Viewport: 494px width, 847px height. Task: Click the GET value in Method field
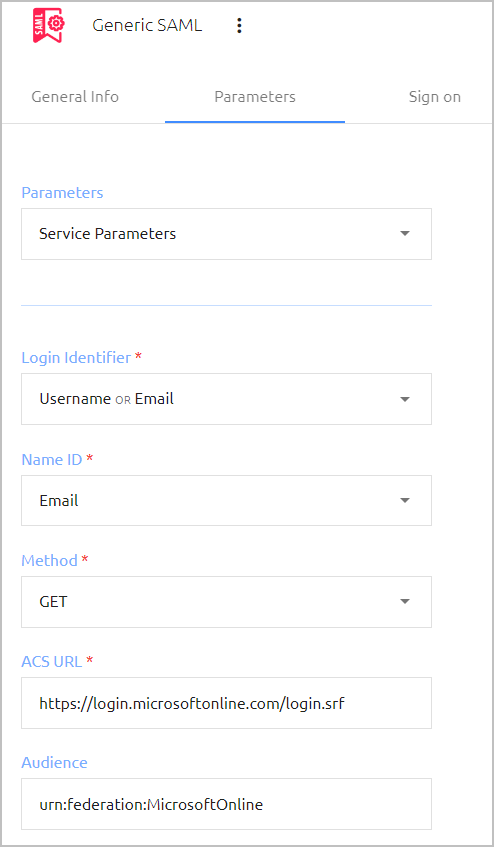[x=53, y=602]
